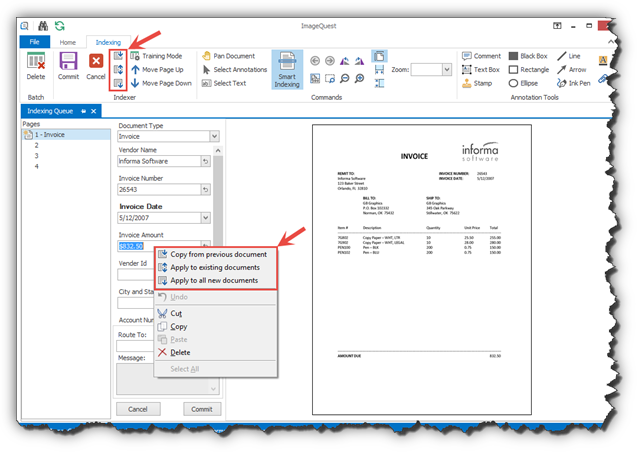The image size is (637, 452).
Task: Select Delete from the context menu
Action: (x=216, y=352)
